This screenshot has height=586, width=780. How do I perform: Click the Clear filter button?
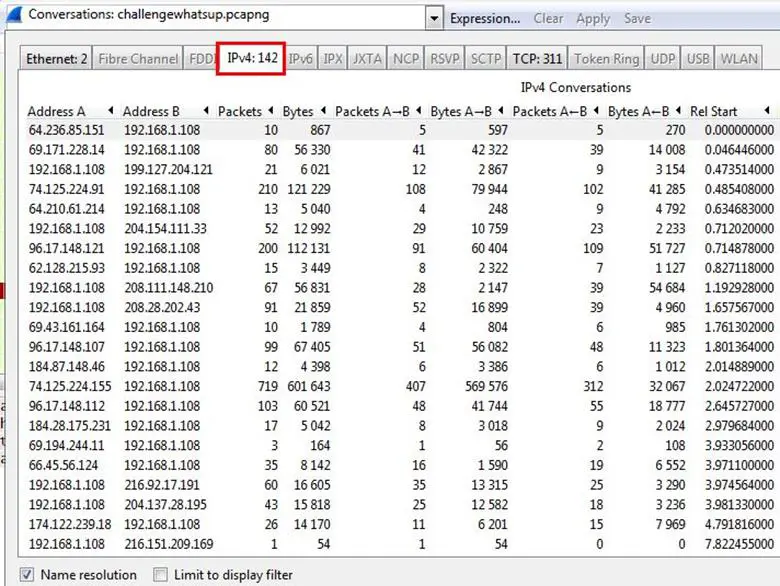tap(548, 18)
